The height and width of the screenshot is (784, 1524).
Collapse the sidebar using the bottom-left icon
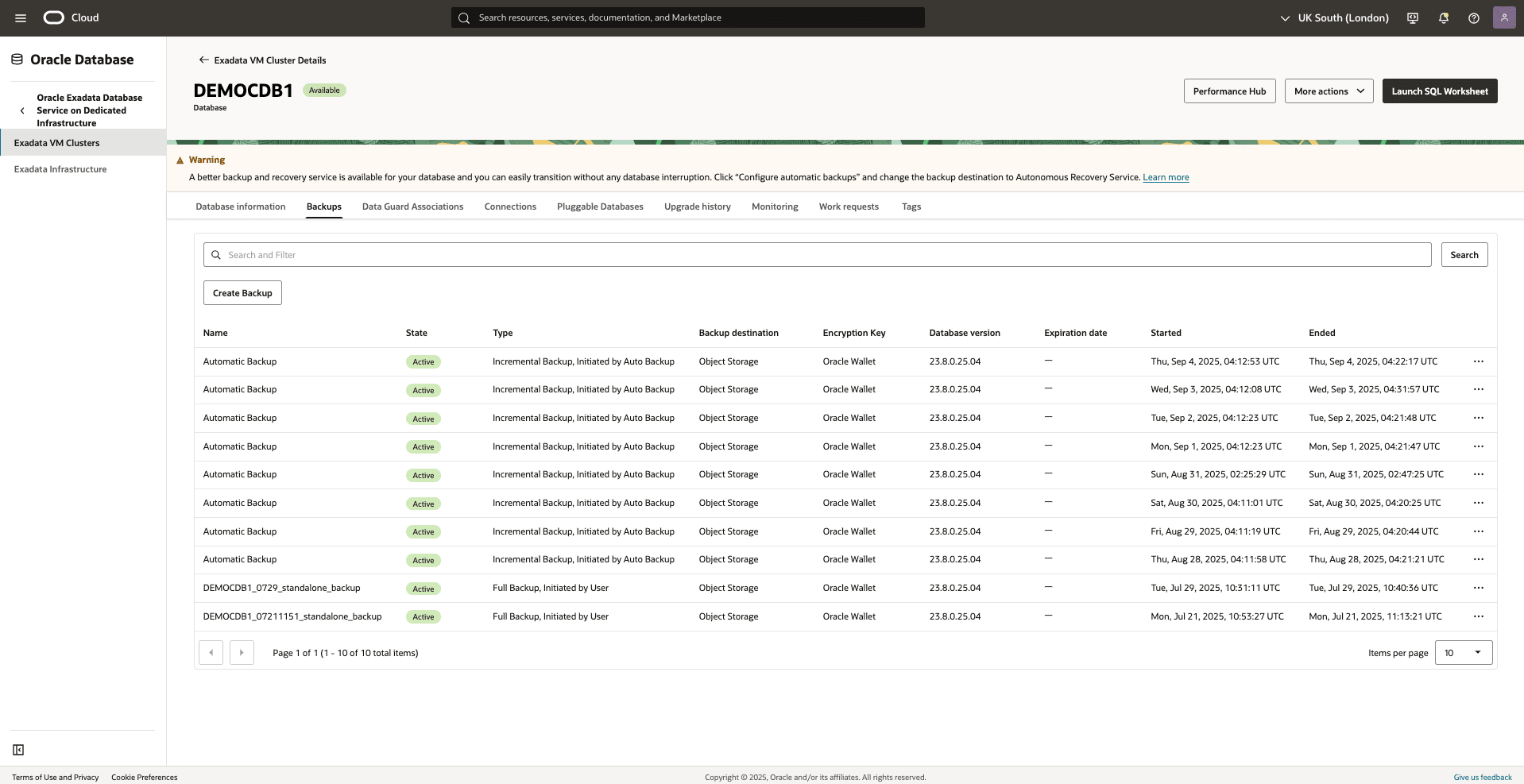click(17, 750)
